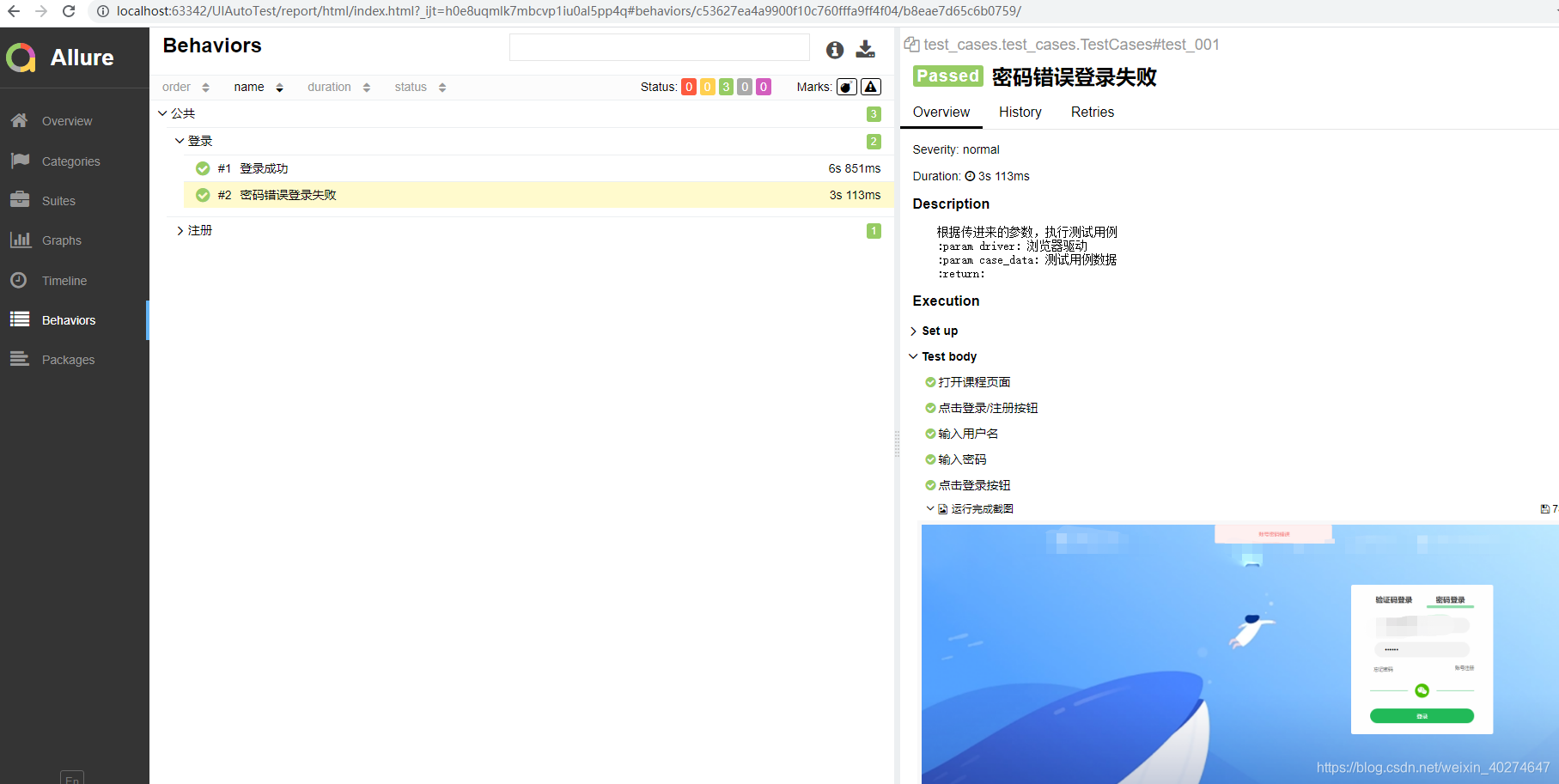Sort by duration column
The width and height of the screenshot is (1559, 784).
339,87
